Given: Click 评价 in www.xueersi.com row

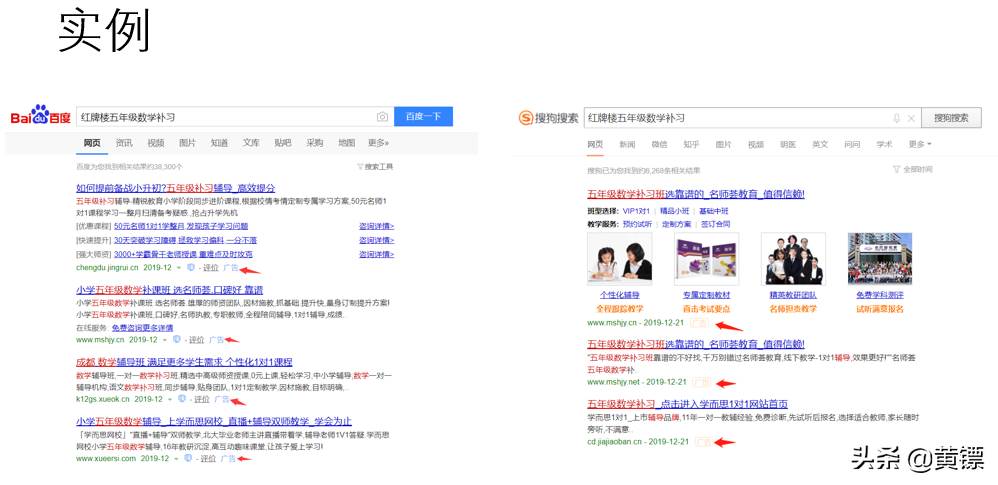Looking at the screenshot, I should coord(207,459).
